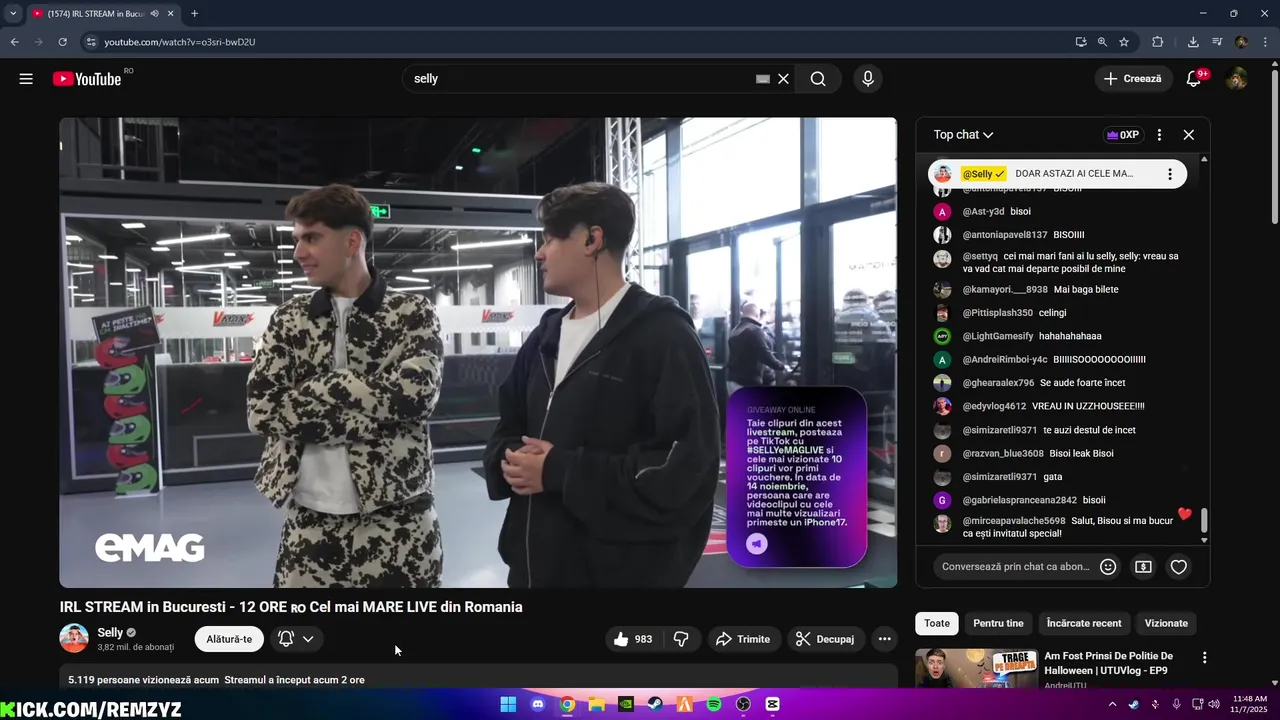The image size is (1280, 720).
Task: Select the Încărcate recent filter chip
Action: coord(1084,623)
